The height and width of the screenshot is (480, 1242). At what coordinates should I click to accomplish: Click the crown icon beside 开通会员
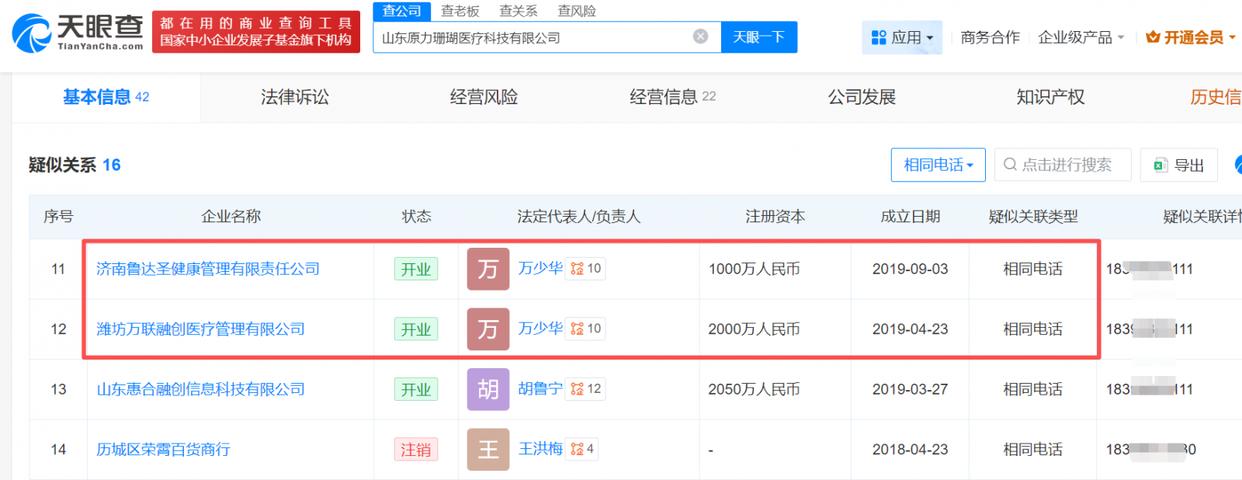pos(1153,37)
